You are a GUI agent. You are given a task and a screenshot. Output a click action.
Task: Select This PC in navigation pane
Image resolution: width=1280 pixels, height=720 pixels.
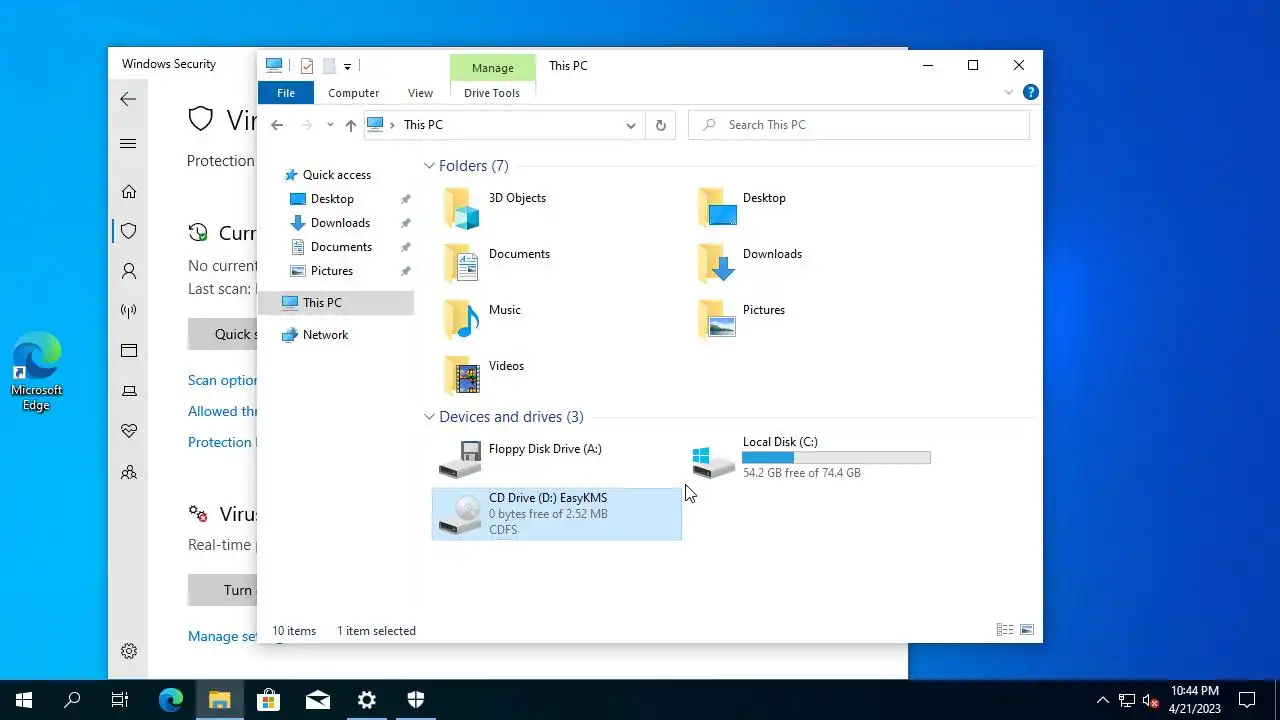tap(336, 303)
